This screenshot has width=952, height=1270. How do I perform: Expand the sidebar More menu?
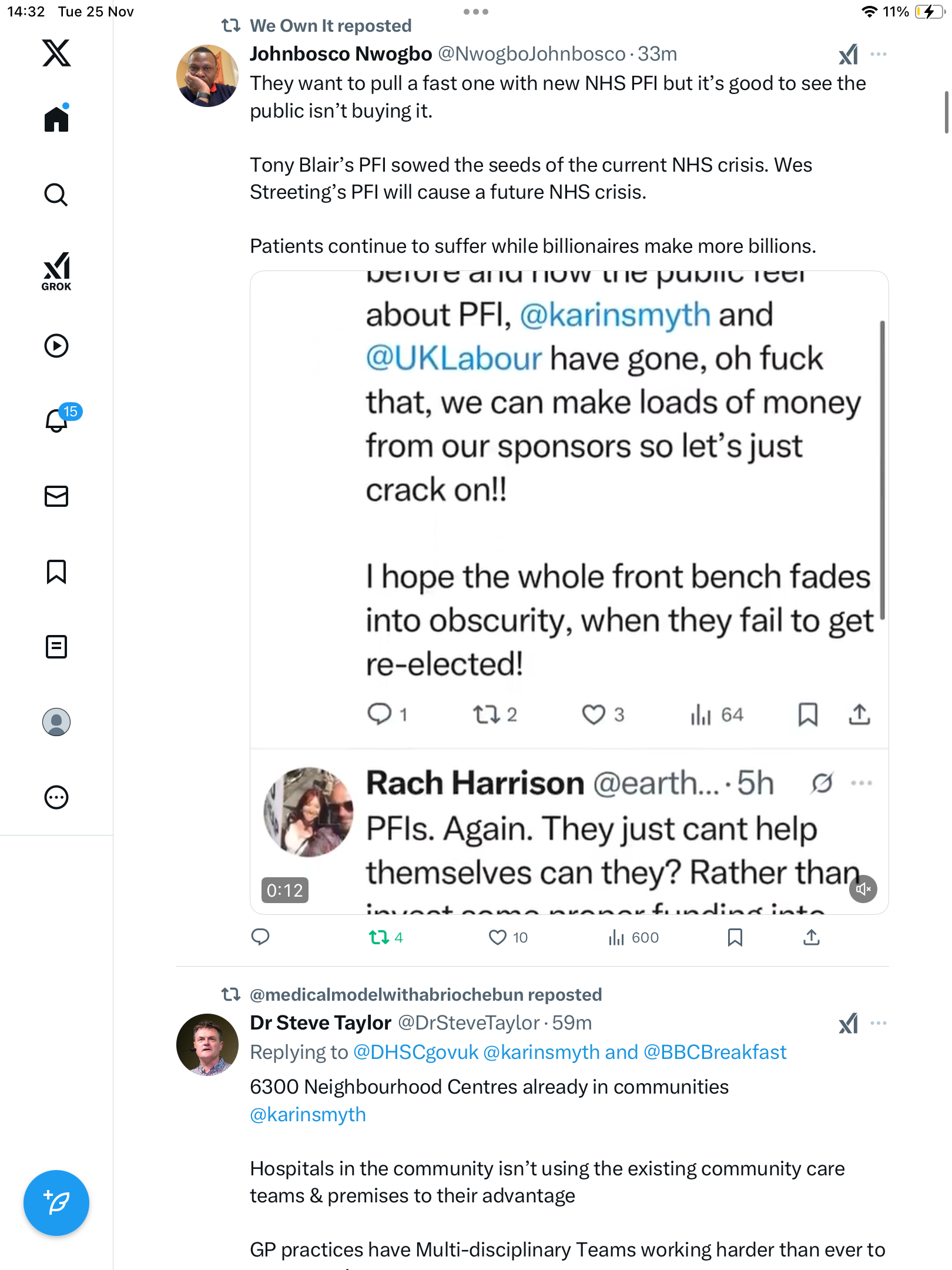tap(56, 797)
